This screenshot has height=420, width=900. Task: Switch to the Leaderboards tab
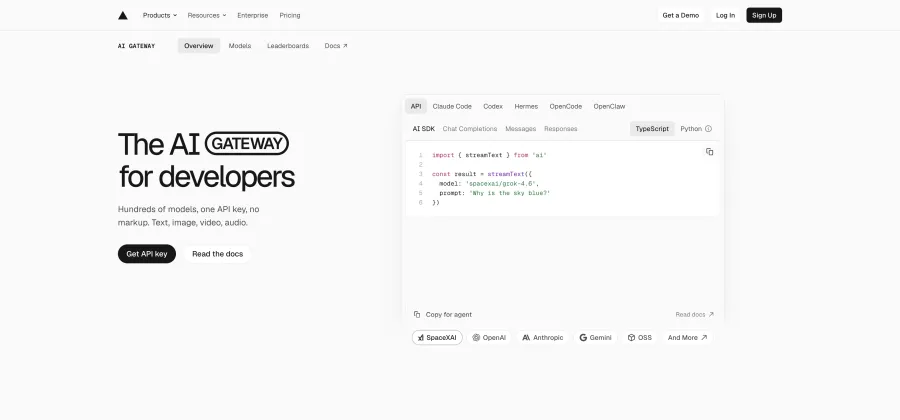(288, 46)
